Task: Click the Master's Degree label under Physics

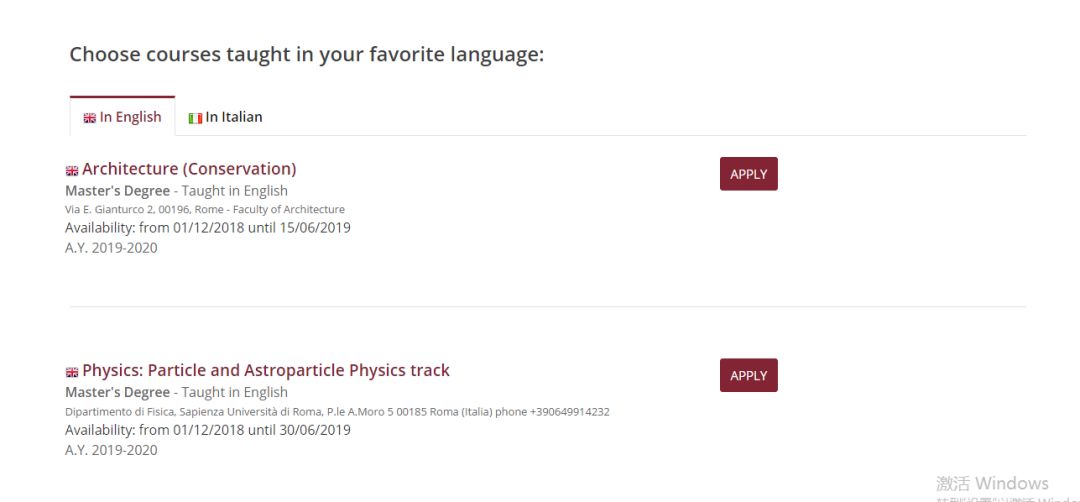Action: pos(118,393)
